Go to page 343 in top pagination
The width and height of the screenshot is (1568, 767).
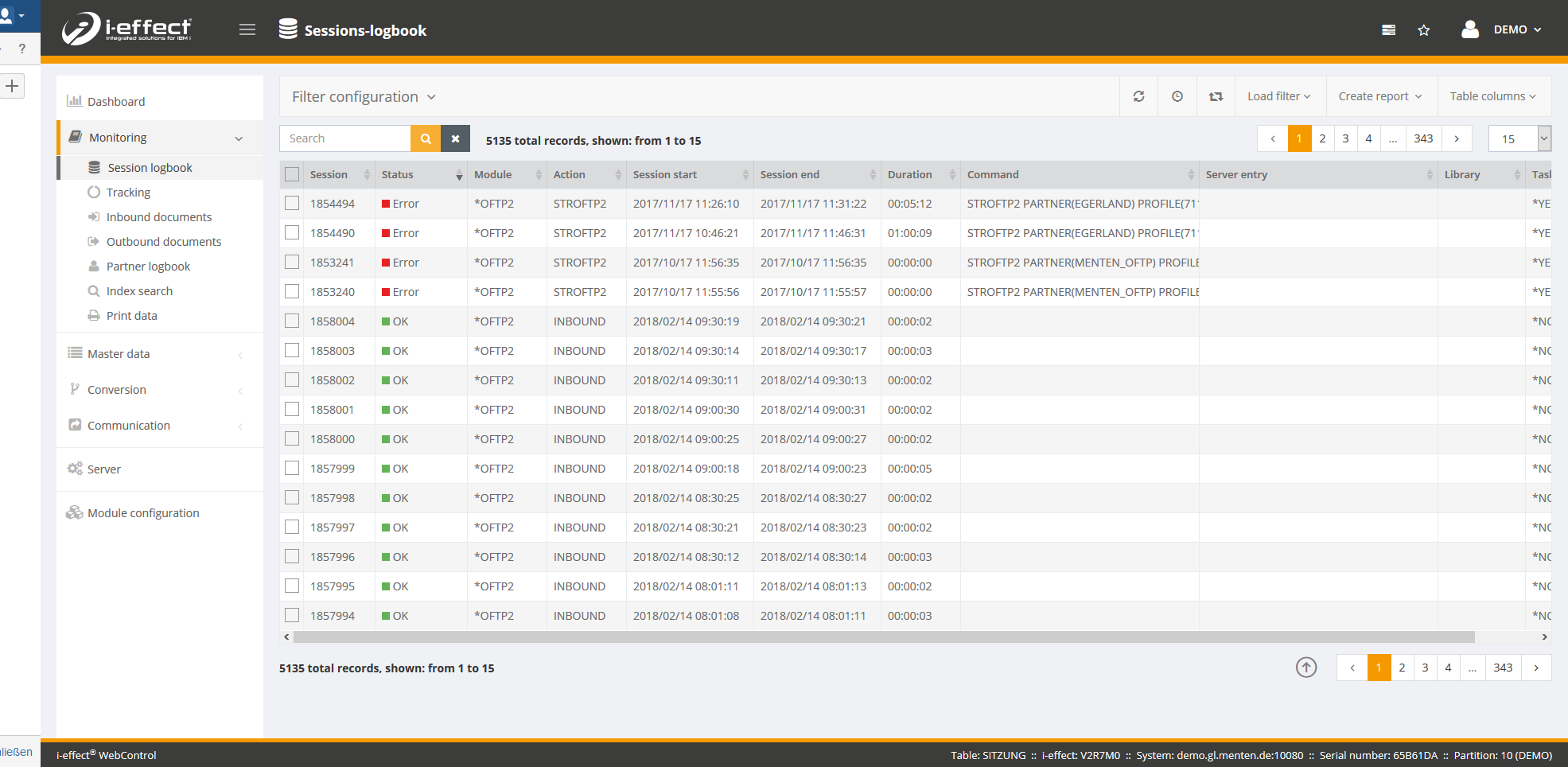[1423, 138]
